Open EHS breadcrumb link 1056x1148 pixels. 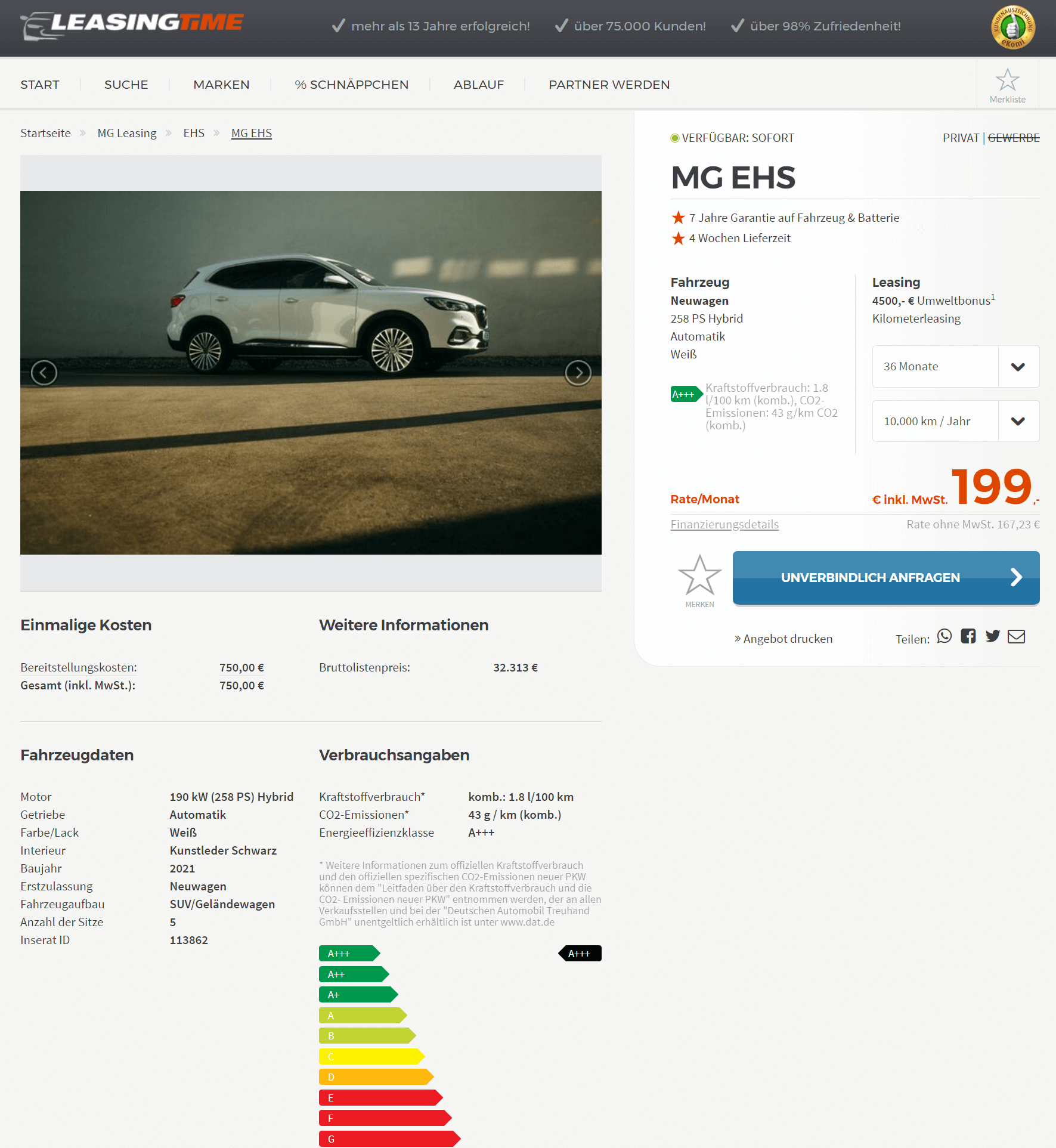pyautogui.click(x=194, y=133)
